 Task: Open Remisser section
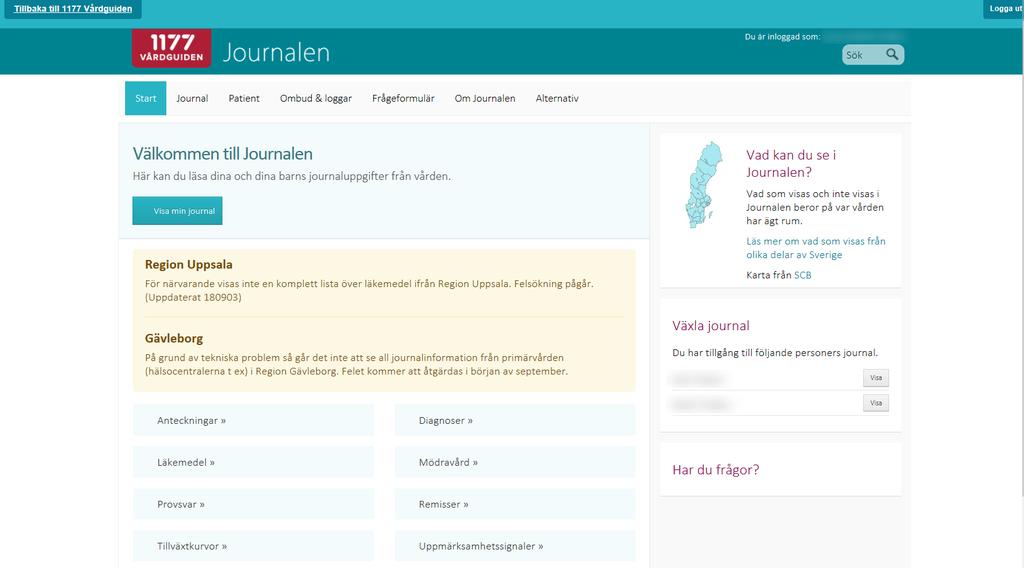(515, 504)
